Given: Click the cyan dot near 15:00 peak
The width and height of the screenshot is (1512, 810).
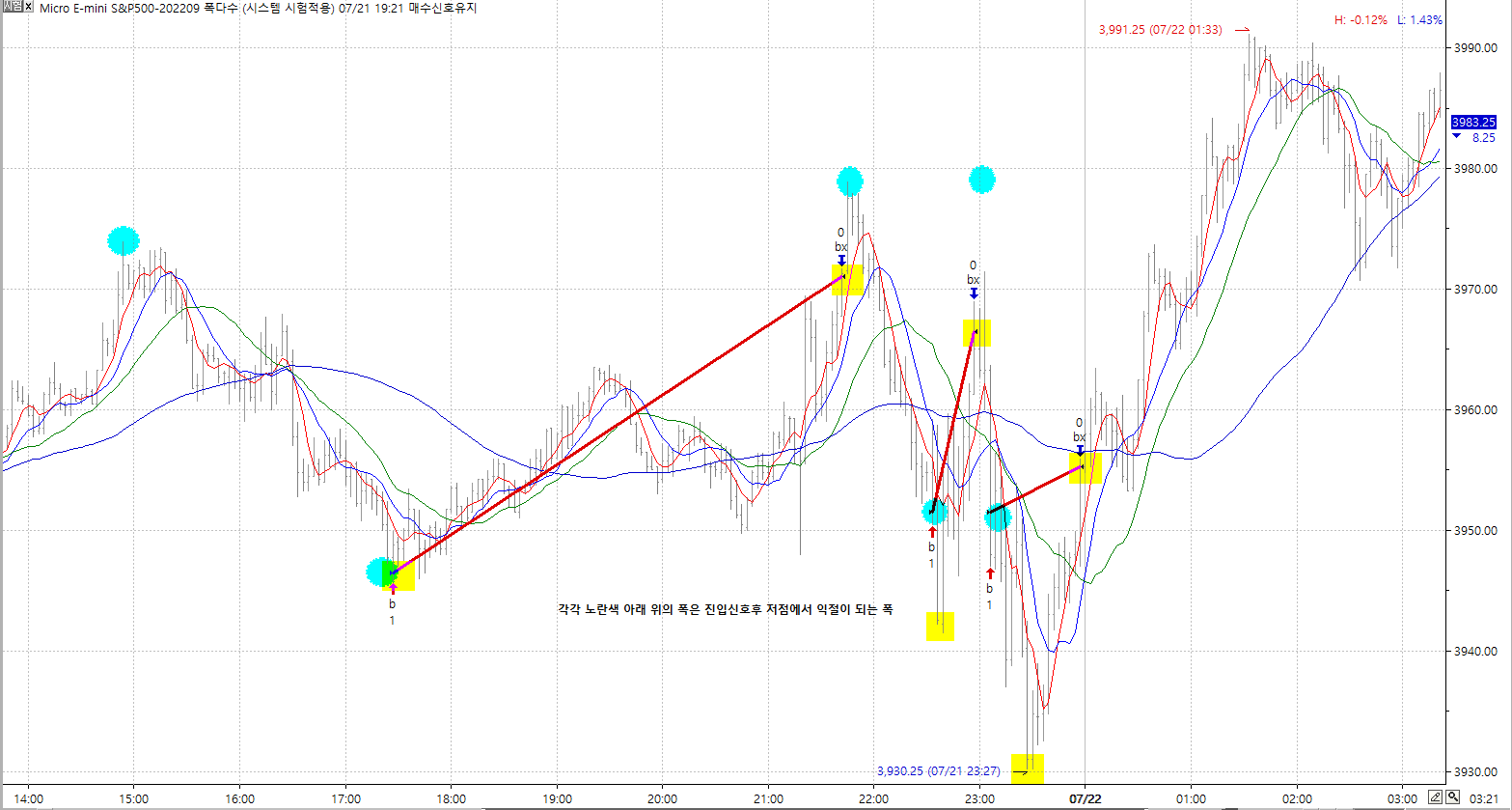Looking at the screenshot, I should (x=124, y=240).
